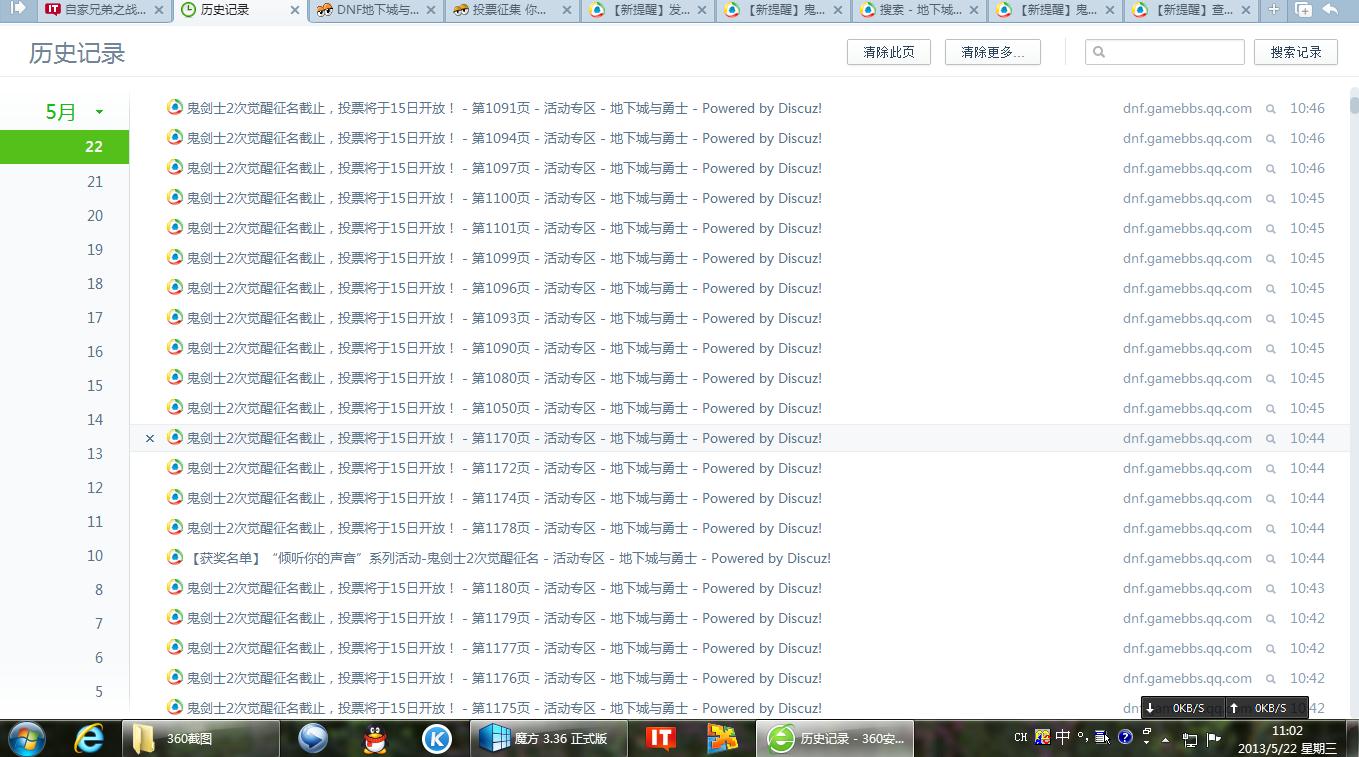Open a new tab with the plus icon
The height and width of the screenshot is (757, 1359).
click(1273, 10)
